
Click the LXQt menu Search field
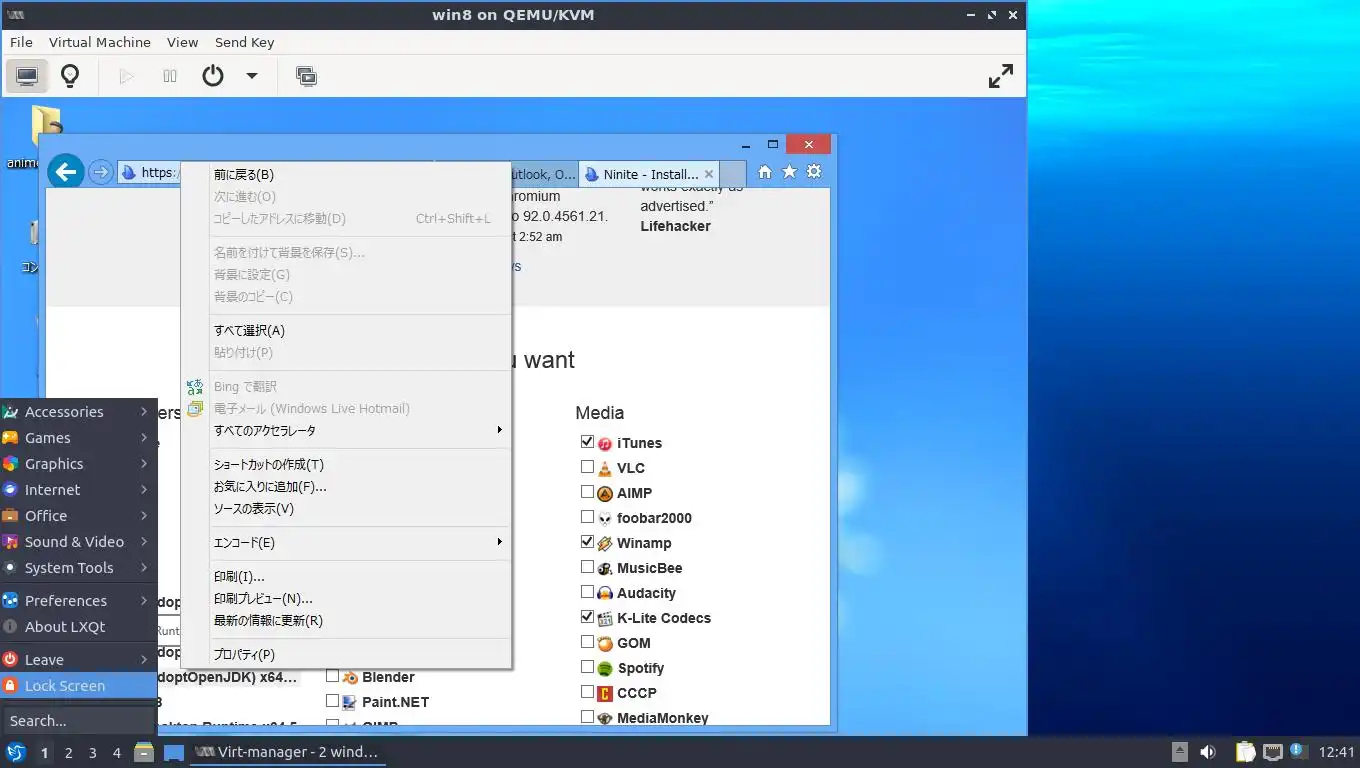point(78,720)
